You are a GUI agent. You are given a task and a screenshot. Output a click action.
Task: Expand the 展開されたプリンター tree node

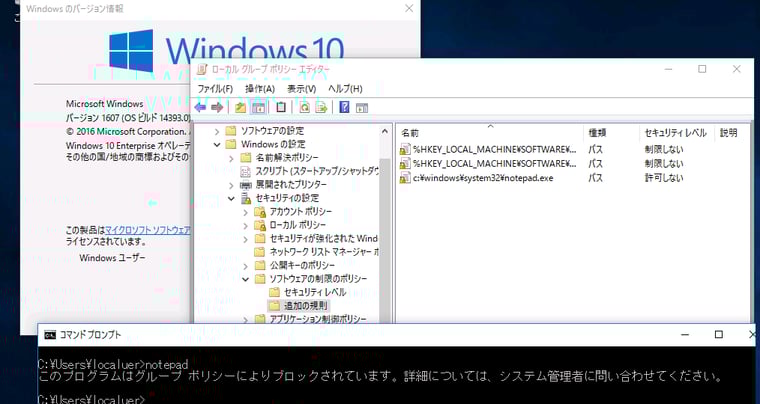tap(231, 185)
